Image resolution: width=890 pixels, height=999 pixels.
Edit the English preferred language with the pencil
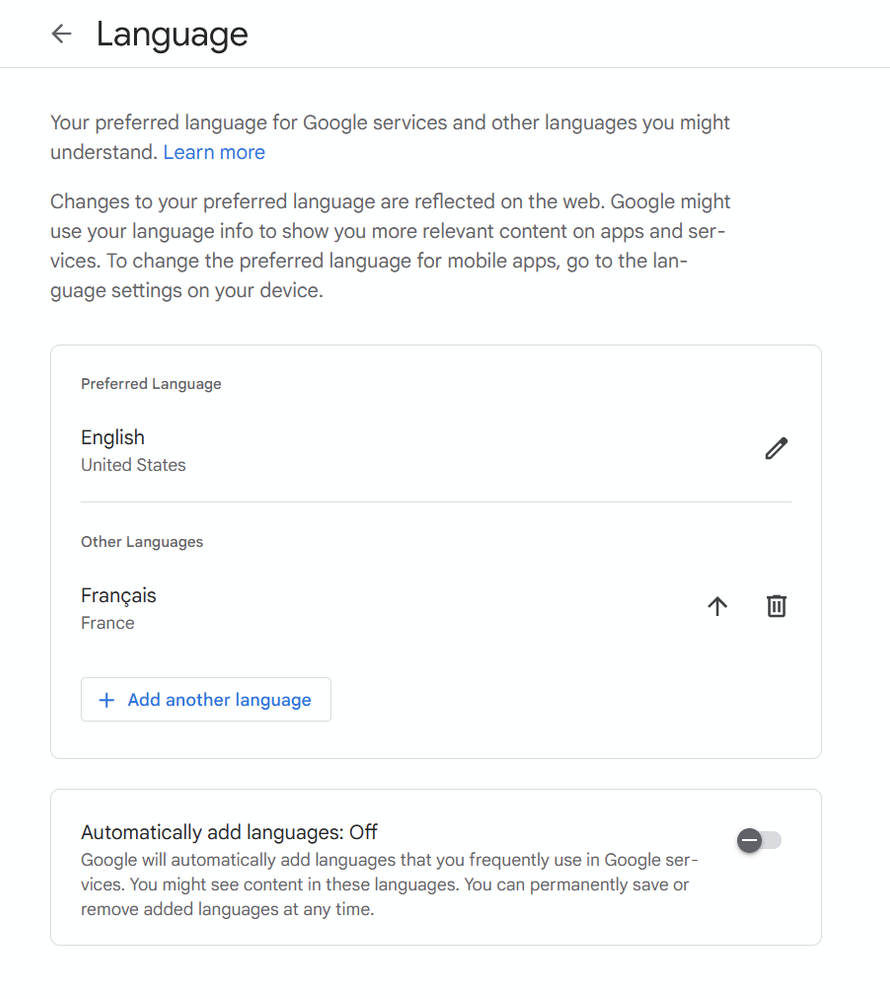776,448
